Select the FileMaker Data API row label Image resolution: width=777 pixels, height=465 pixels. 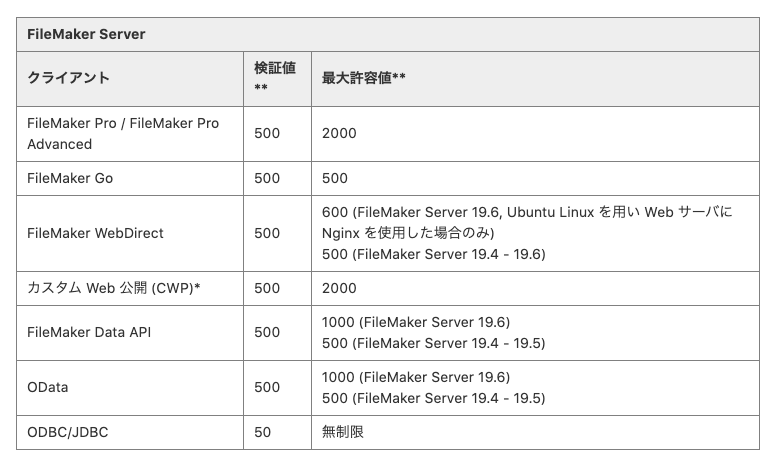point(89,332)
